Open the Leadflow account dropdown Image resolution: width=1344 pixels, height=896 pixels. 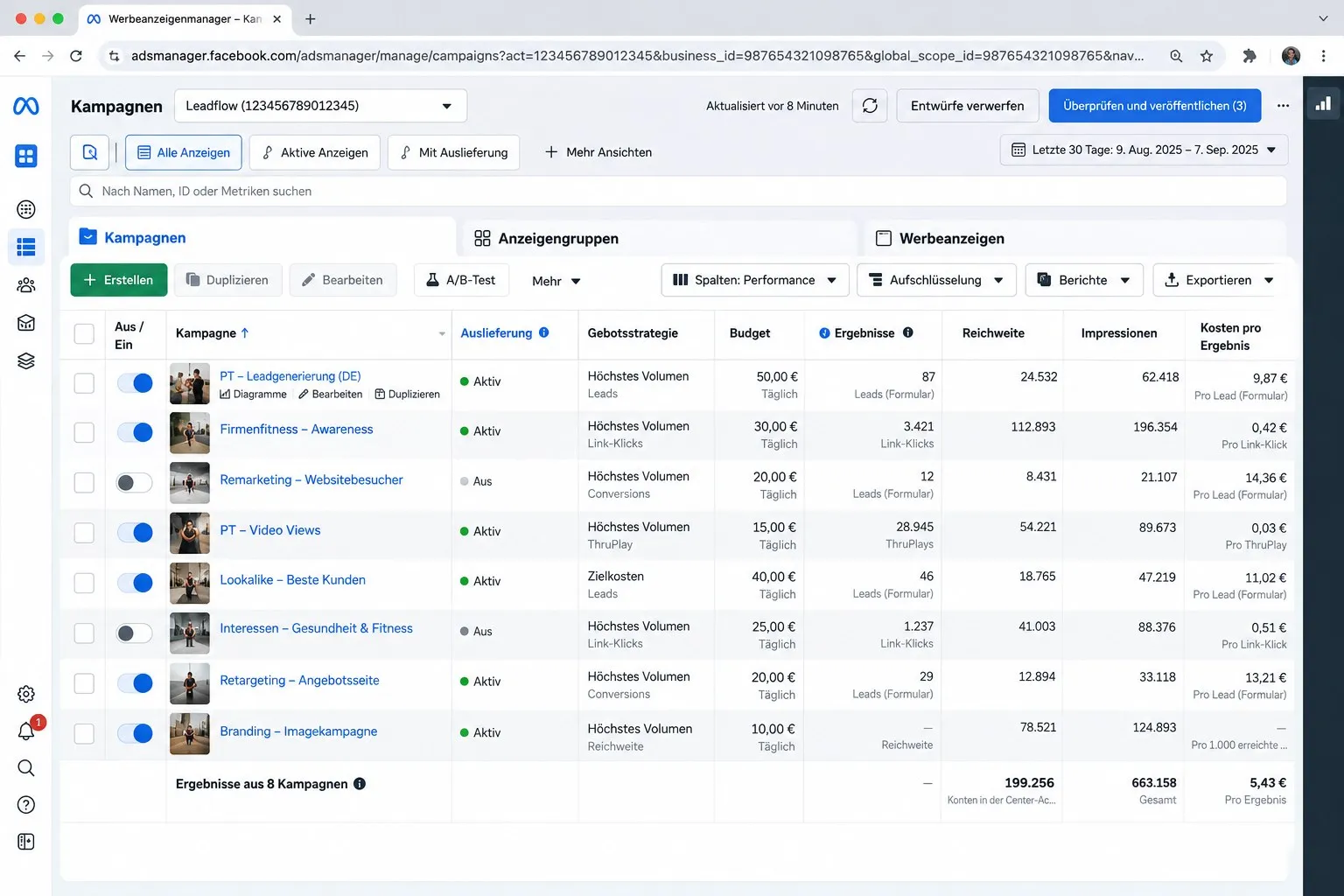[320, 106]
